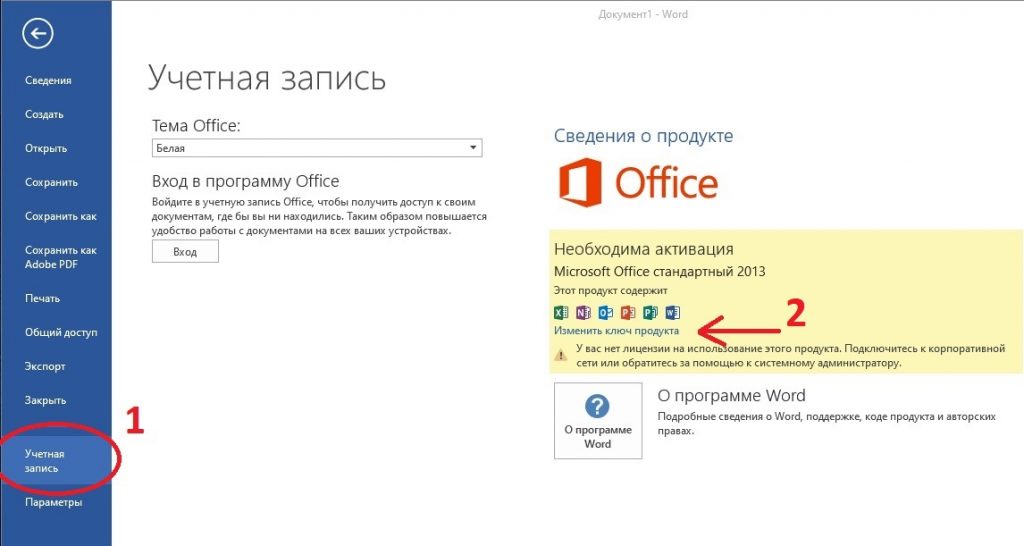Image resolution: width=1024 pixels, height=546 pixels.
Task: Click Закрыть in the sidebar
Action: (45, 400)
